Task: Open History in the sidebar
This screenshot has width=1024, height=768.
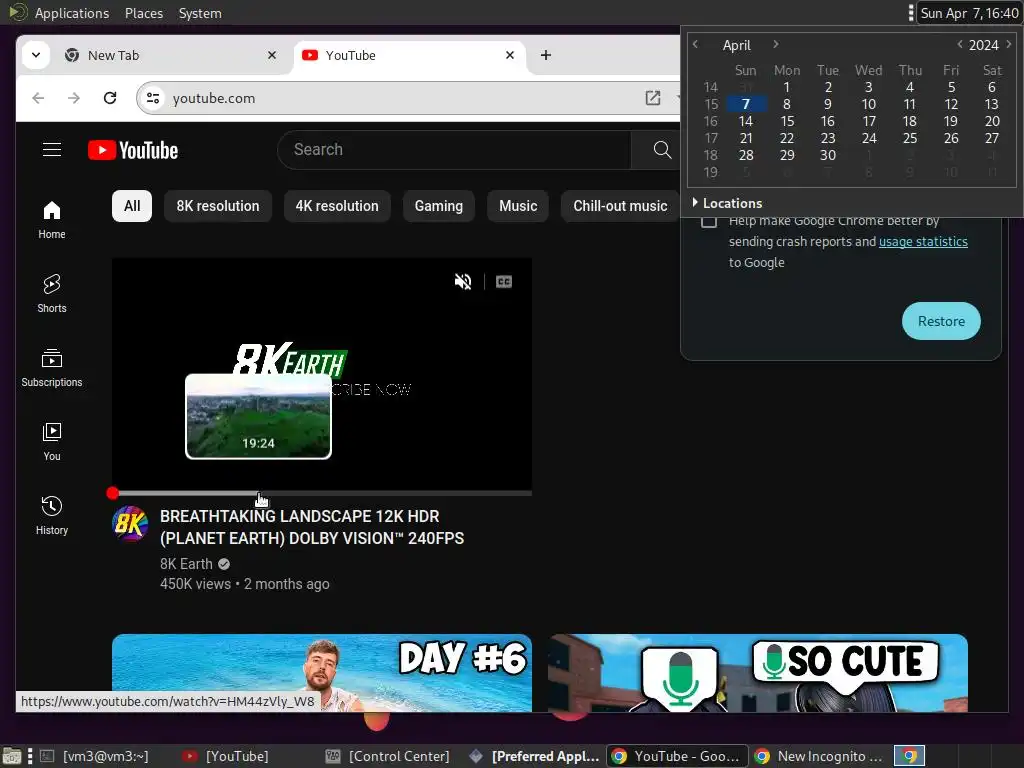Action: (52, 516)
